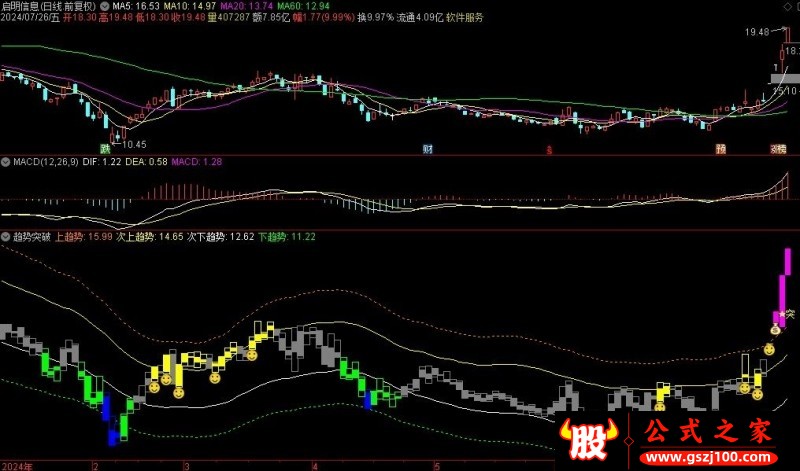Click the volume value 量407287
The height and width of the screenshot is (471, 800).
(x=229, y=18)
